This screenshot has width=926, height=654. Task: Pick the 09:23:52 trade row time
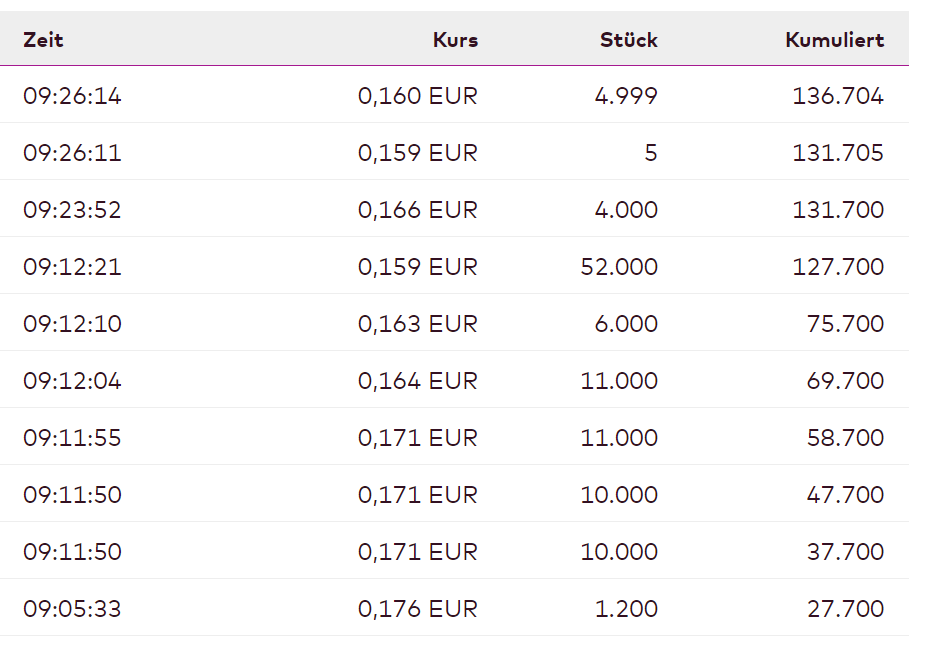click(72, 210)
